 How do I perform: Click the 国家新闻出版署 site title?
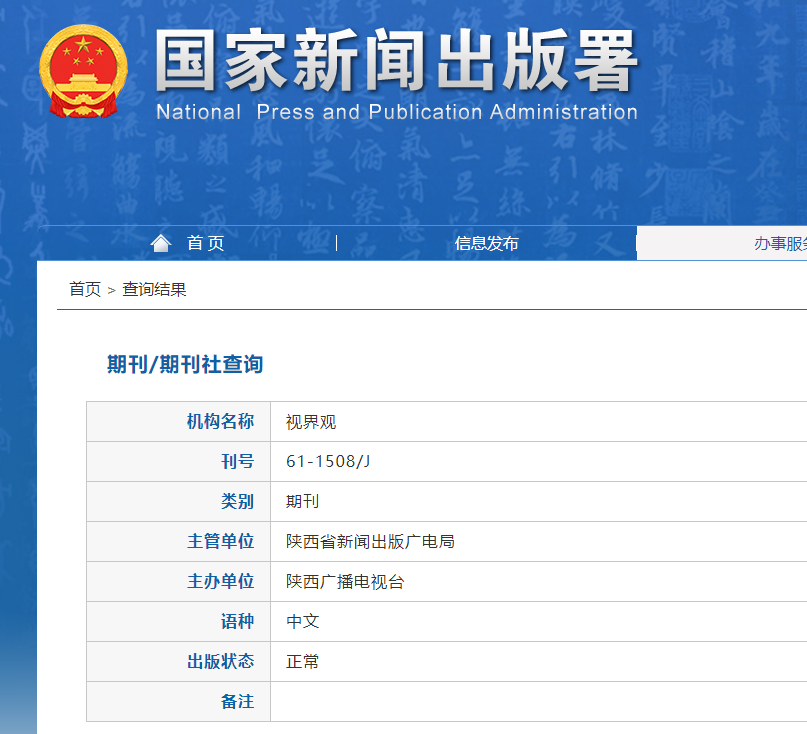pos(396,62)
